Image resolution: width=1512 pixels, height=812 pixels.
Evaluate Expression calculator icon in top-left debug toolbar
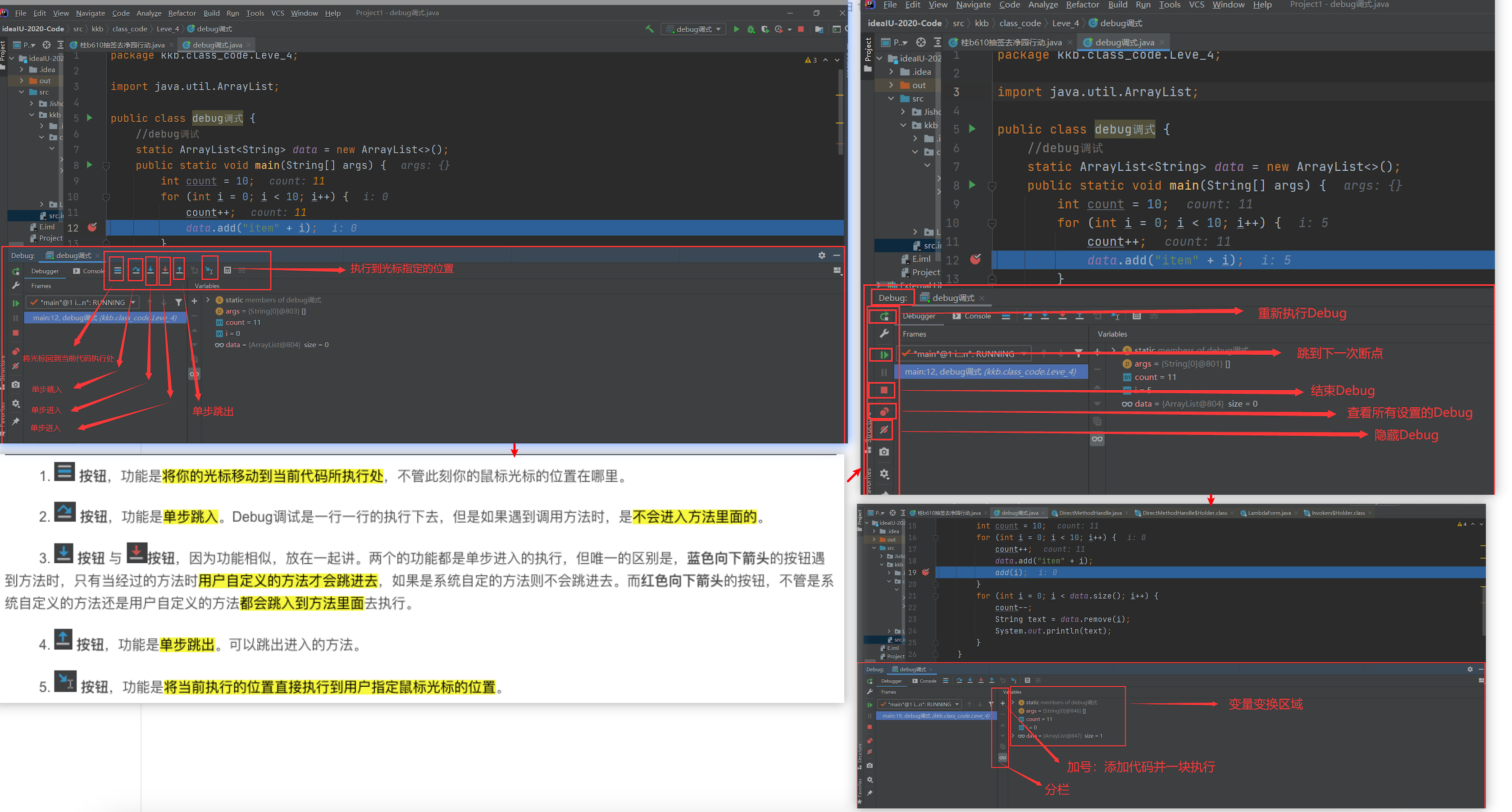(x=228, y=270)
